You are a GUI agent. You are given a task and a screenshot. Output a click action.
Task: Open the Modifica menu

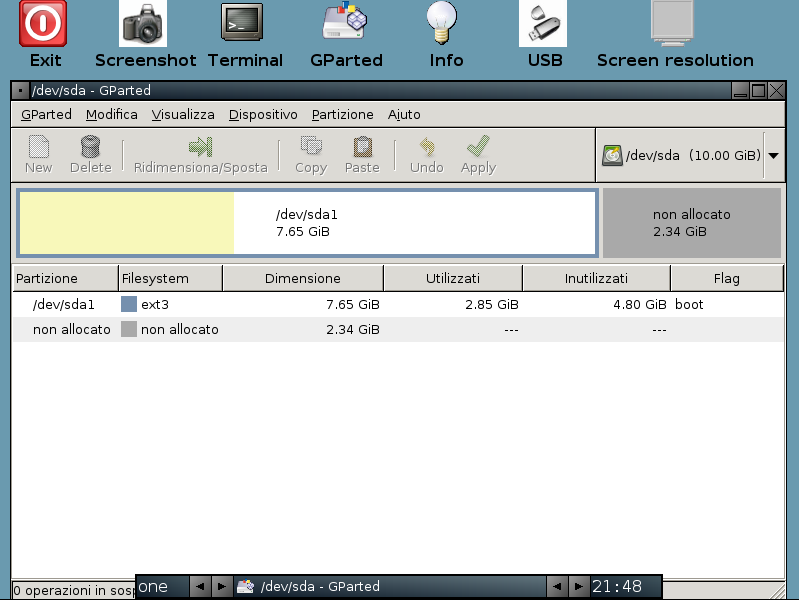[x=112, y=114]
